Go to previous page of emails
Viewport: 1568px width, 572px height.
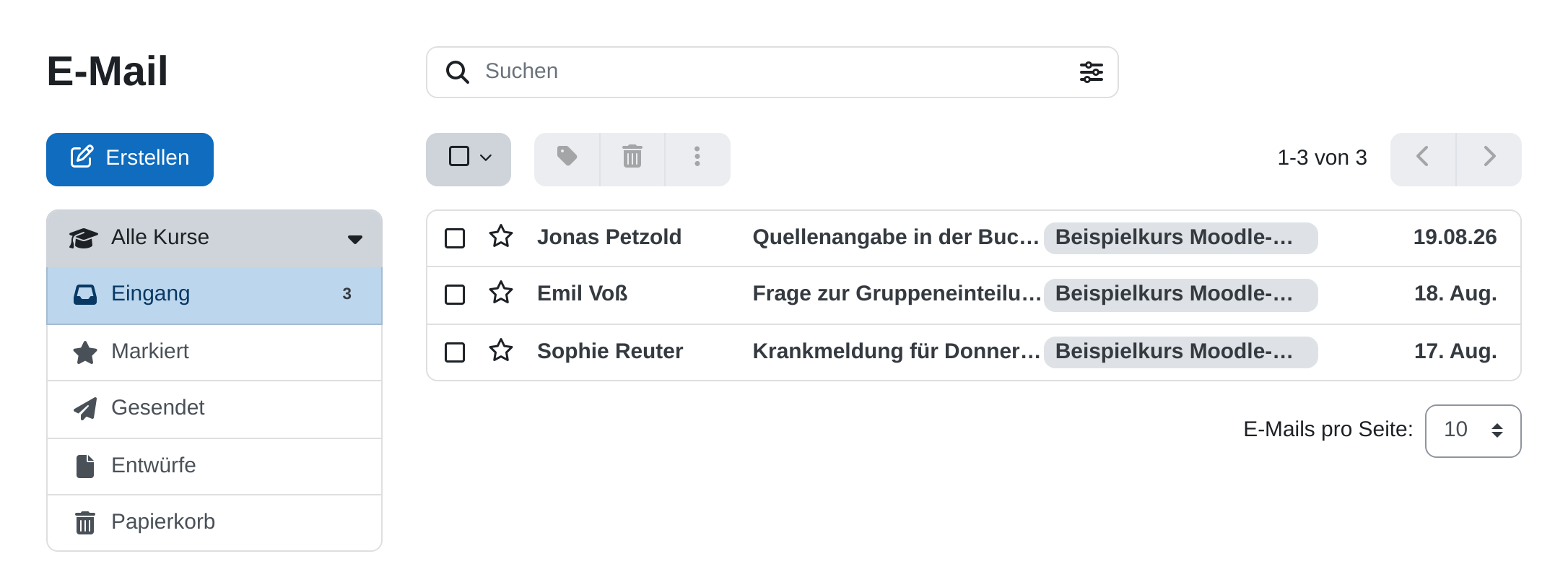1423,159
